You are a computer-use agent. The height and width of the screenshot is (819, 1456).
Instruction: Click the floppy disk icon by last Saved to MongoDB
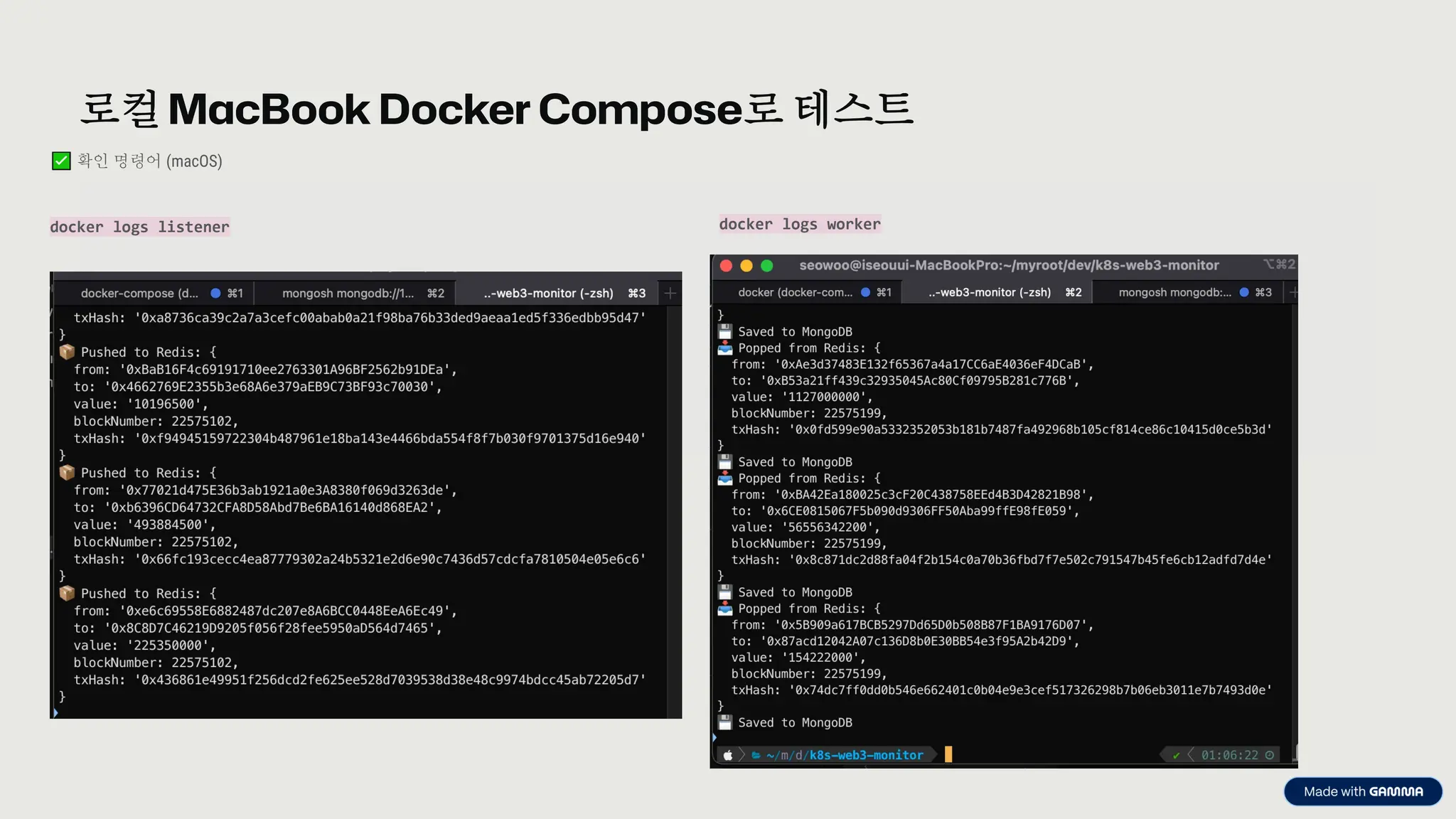point(724,722)
